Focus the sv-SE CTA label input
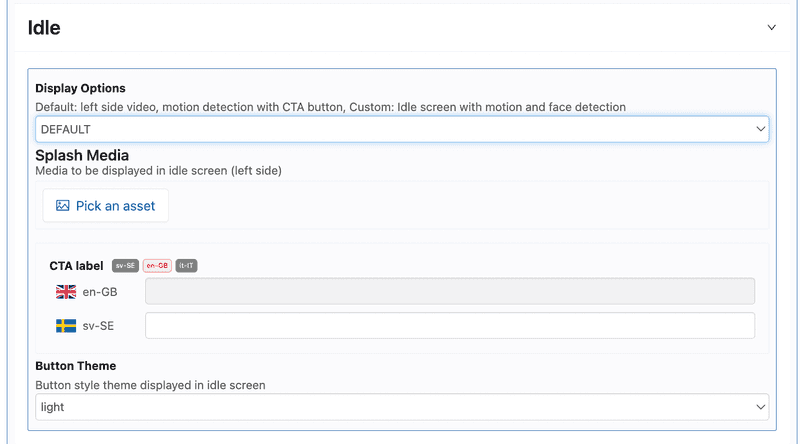 (x=450, y=326)
